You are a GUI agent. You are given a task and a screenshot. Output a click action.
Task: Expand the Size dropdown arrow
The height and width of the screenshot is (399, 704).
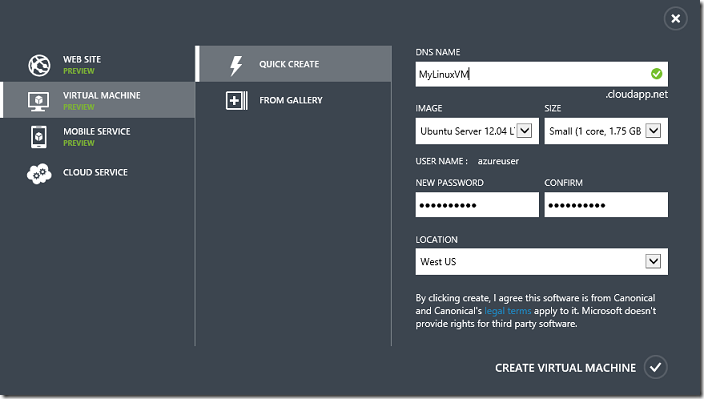653,131
